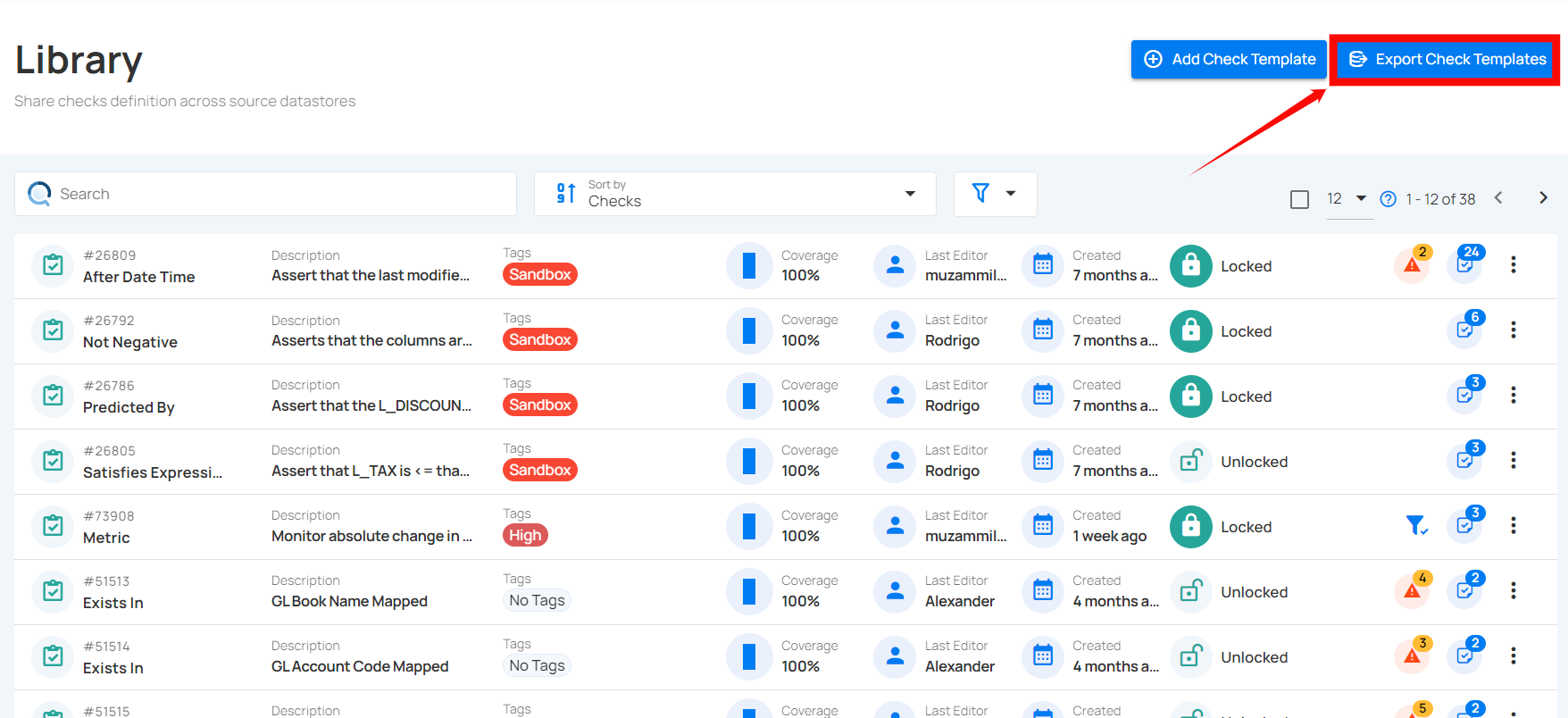Select description GL Book Name Mapped

[349, 601]
